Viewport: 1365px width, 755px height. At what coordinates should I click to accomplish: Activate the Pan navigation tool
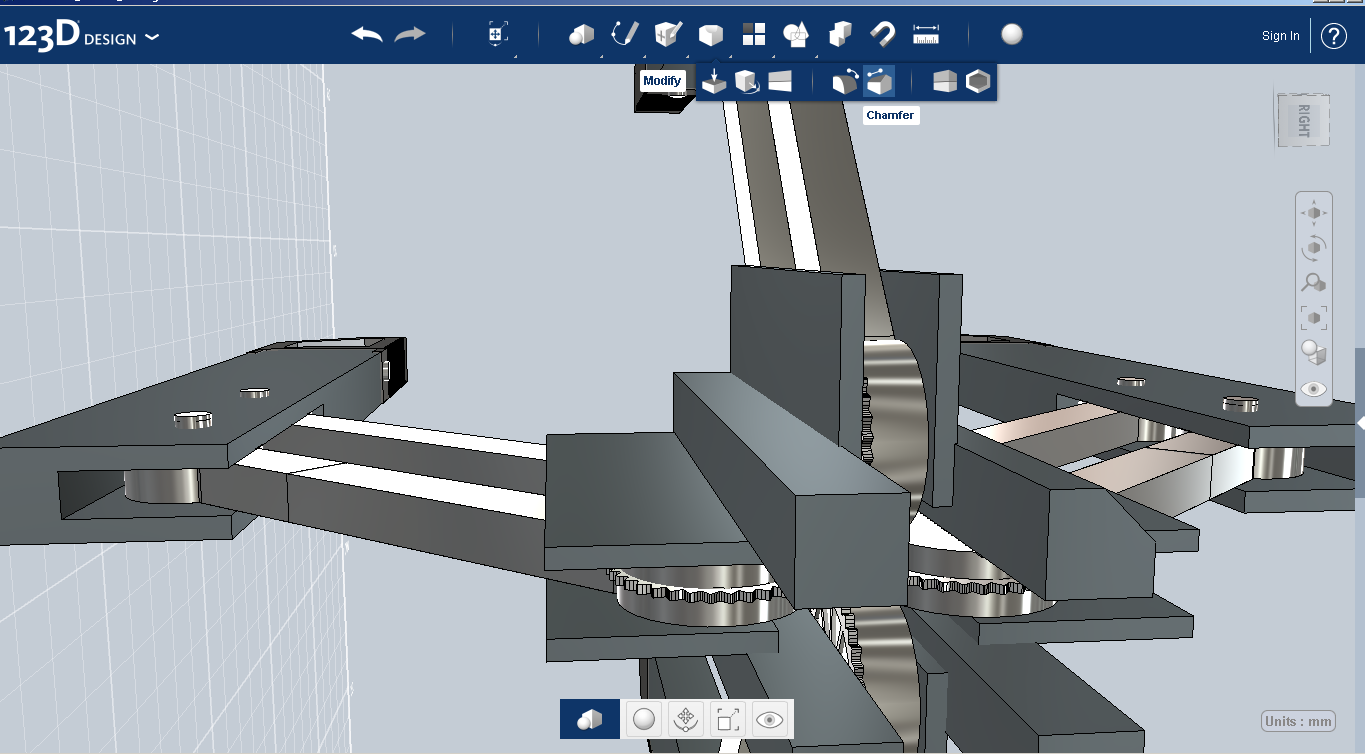(1314, 213)
